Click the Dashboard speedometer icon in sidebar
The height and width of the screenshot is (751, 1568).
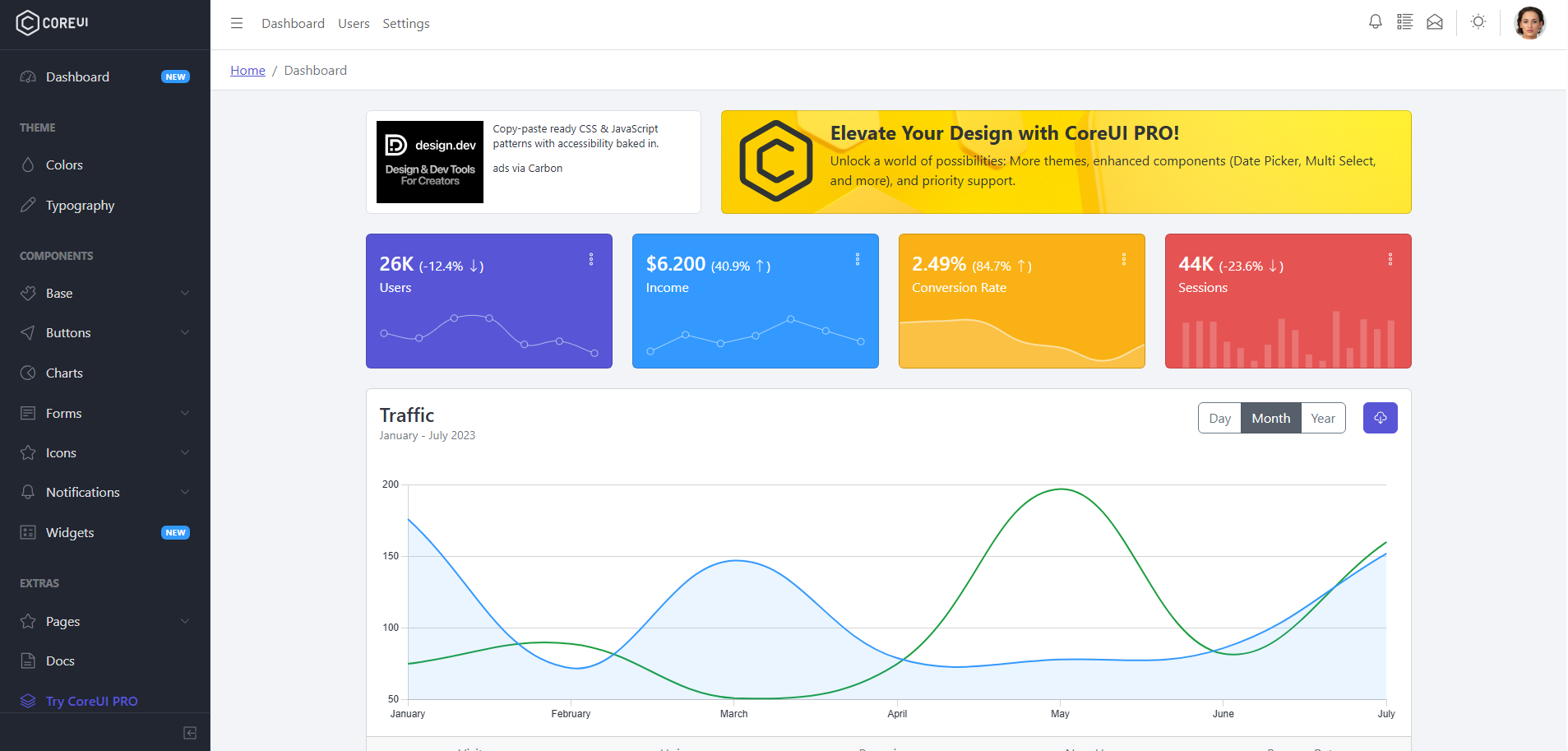(x=28, y=76)
